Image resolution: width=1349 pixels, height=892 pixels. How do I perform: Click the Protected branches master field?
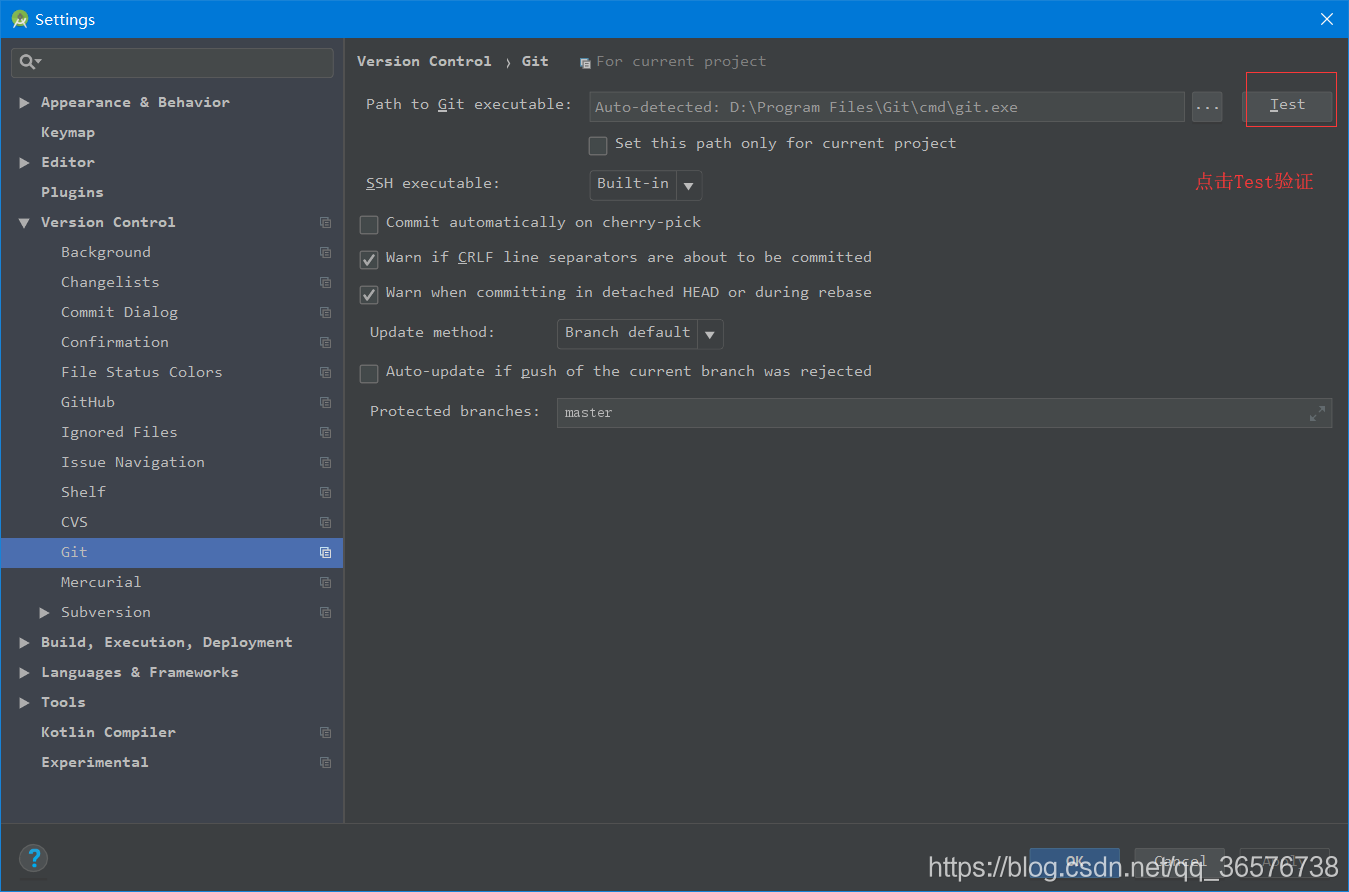coord(944,413)
